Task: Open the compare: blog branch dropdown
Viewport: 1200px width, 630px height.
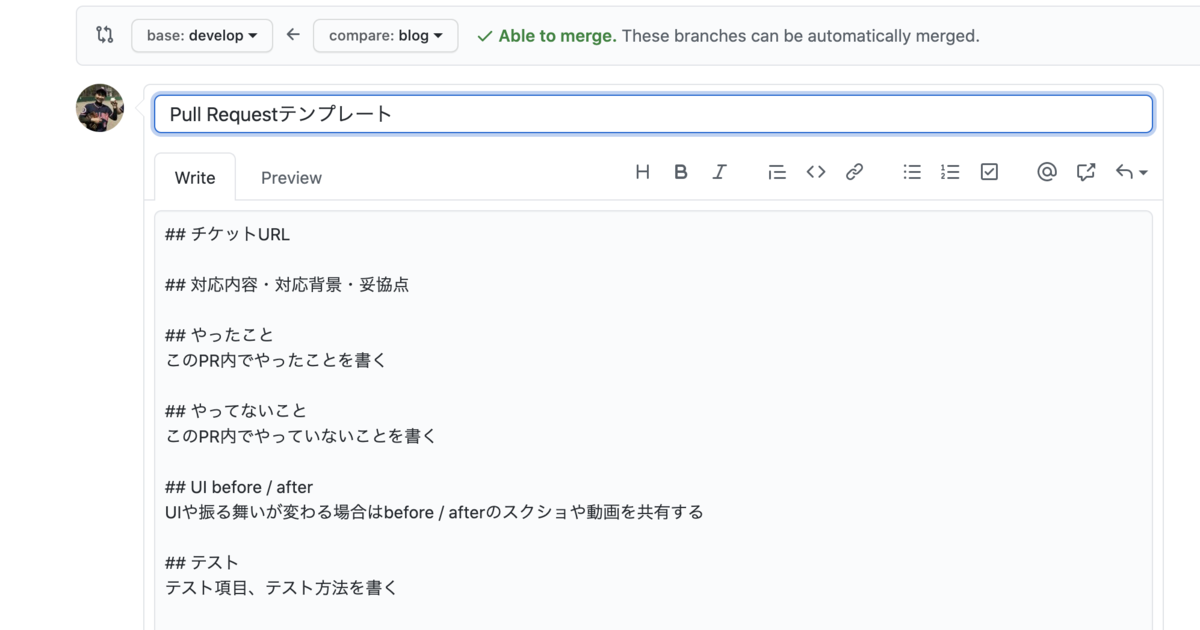Action: (386, 35)
